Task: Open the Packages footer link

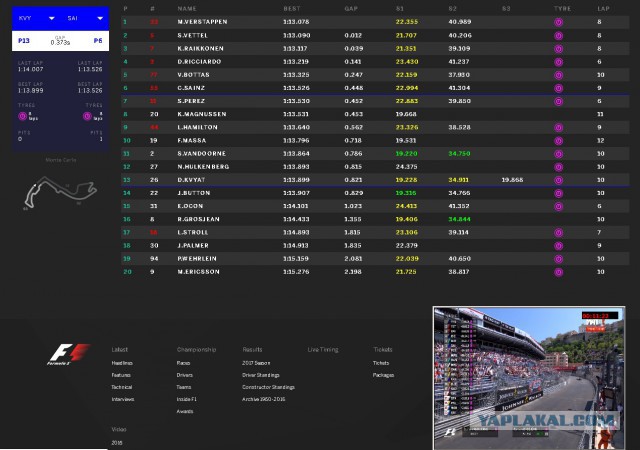Action: point(383,375)
